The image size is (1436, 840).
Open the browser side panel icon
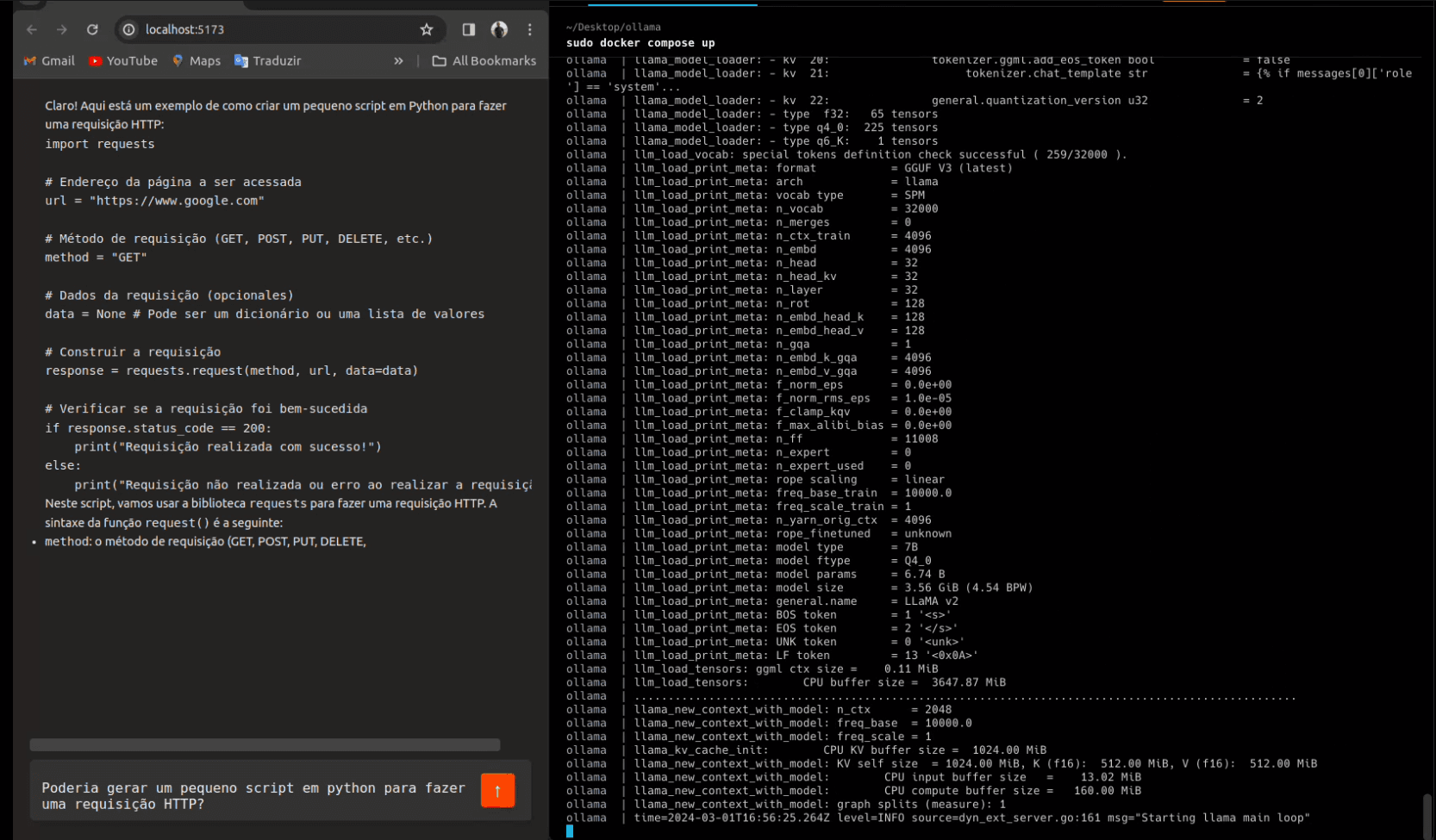468,29
